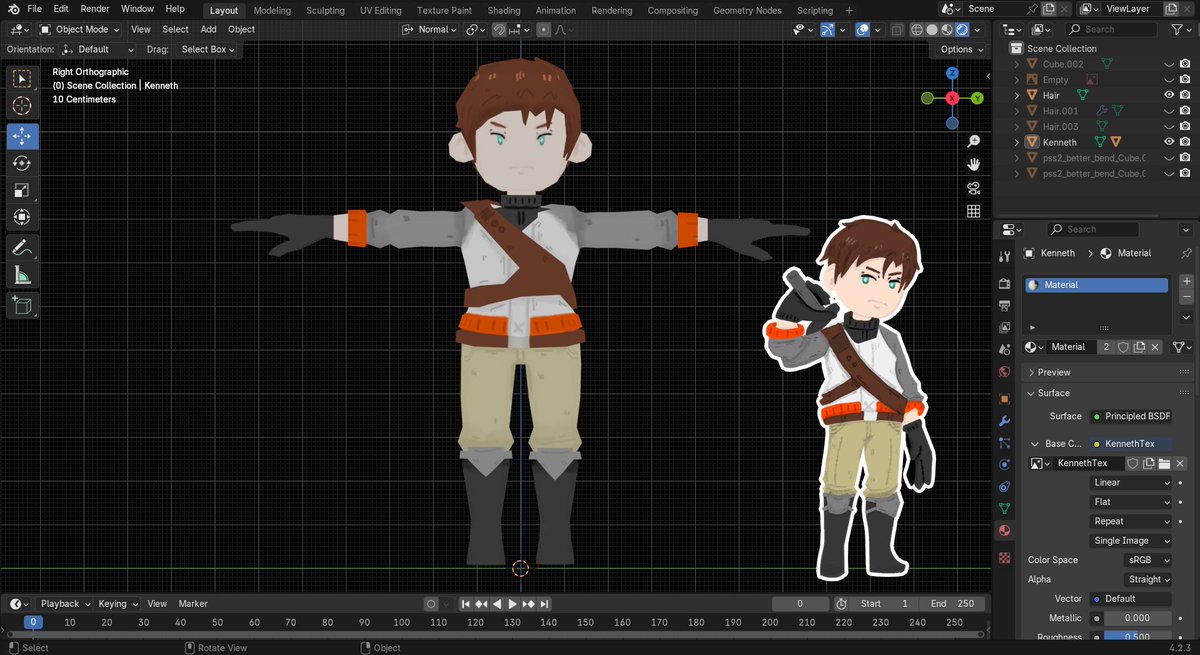Image resolution: width=1200 pixels, height=655 pixels.
Task: Open the Render properties tab
Action: point(1005,284)
